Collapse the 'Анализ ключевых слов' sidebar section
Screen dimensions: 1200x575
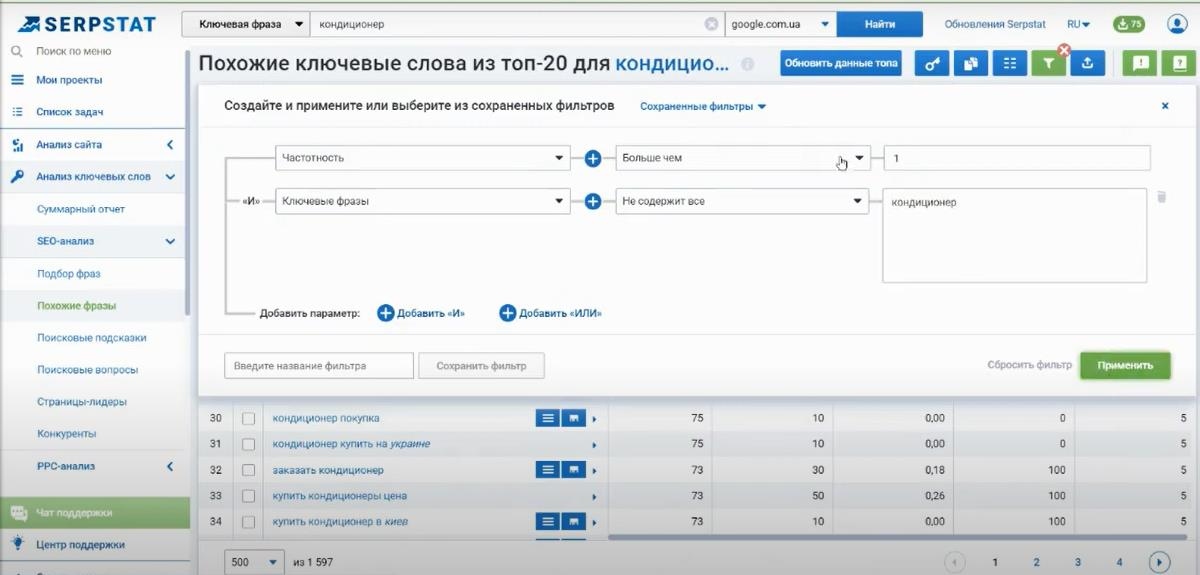[170, 177]
